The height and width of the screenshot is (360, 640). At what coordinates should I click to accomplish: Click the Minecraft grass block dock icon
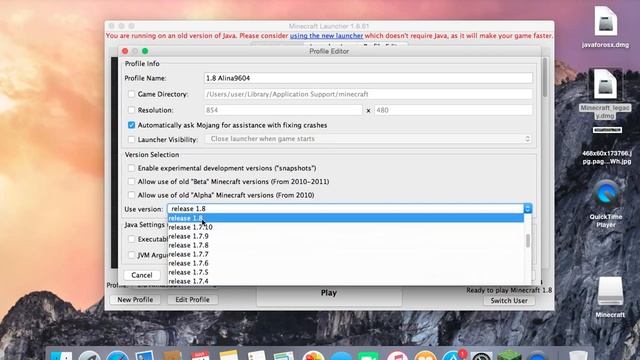(x=509, y=355)
